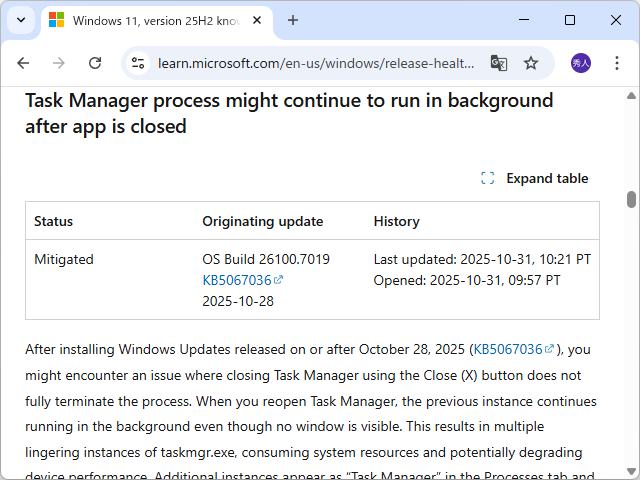
Task: Open the tab search dropdown arrow
Action: (x=21, y=20)
